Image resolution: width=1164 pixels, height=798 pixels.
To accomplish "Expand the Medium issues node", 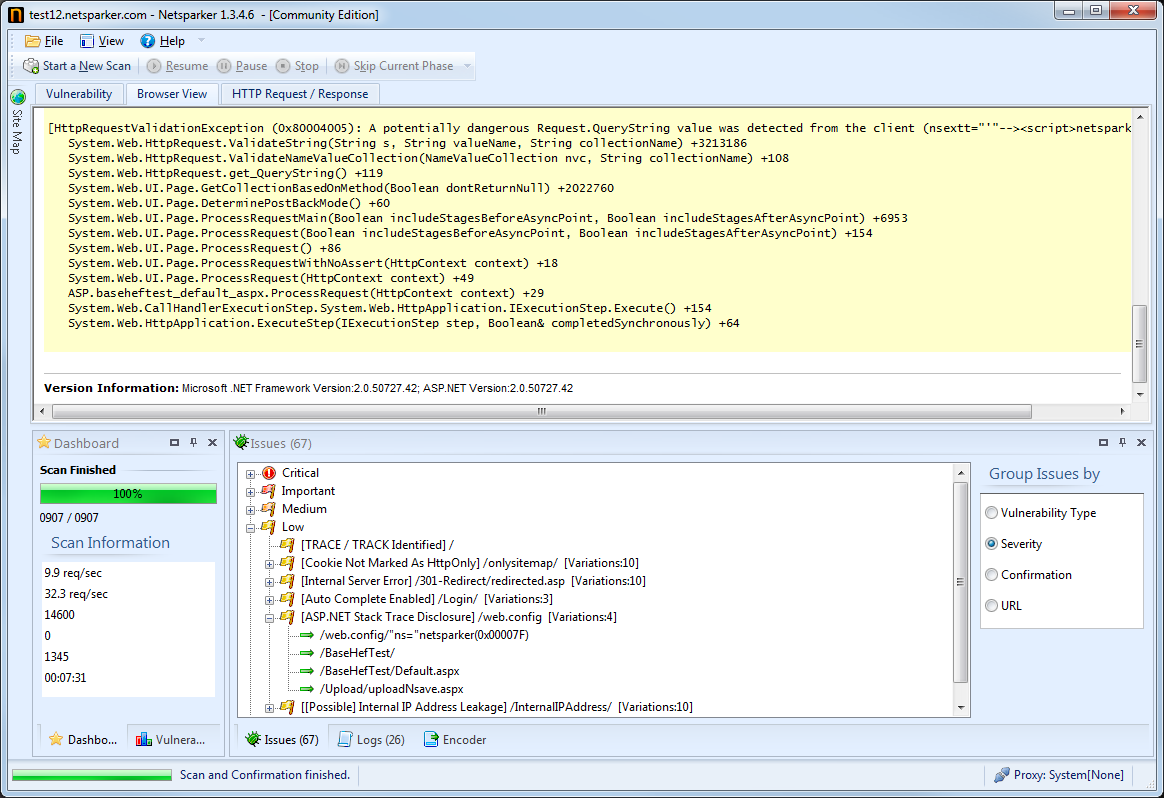I will pos(250,510).
